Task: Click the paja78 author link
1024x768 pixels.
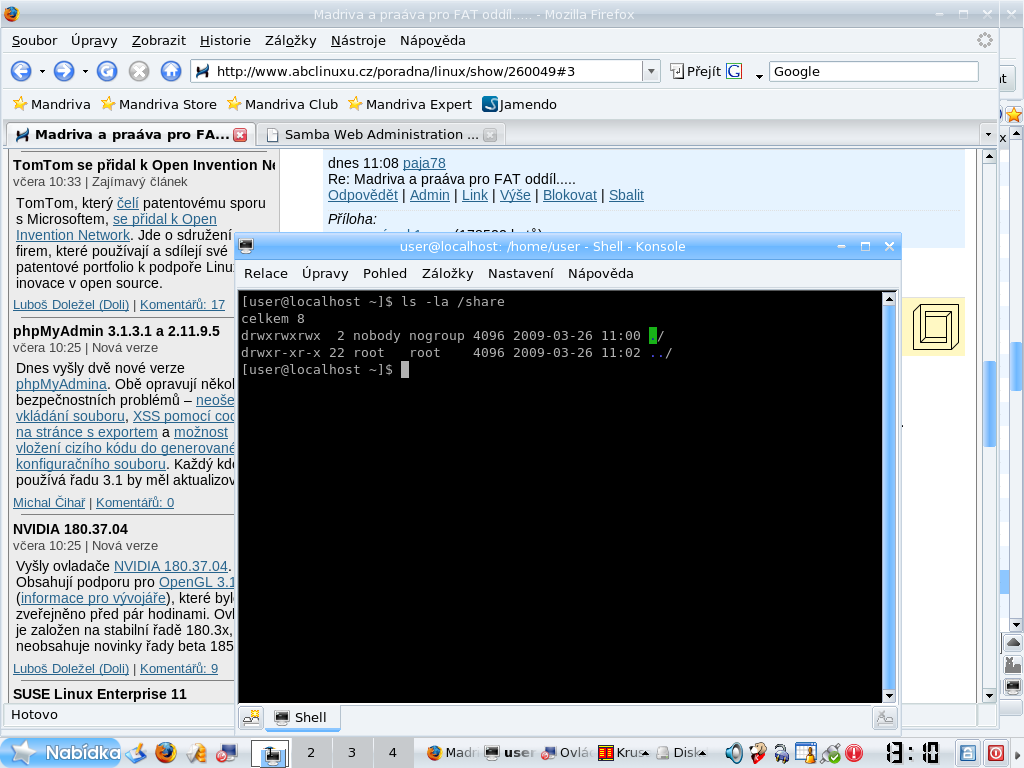Action: tap(424, 163)
